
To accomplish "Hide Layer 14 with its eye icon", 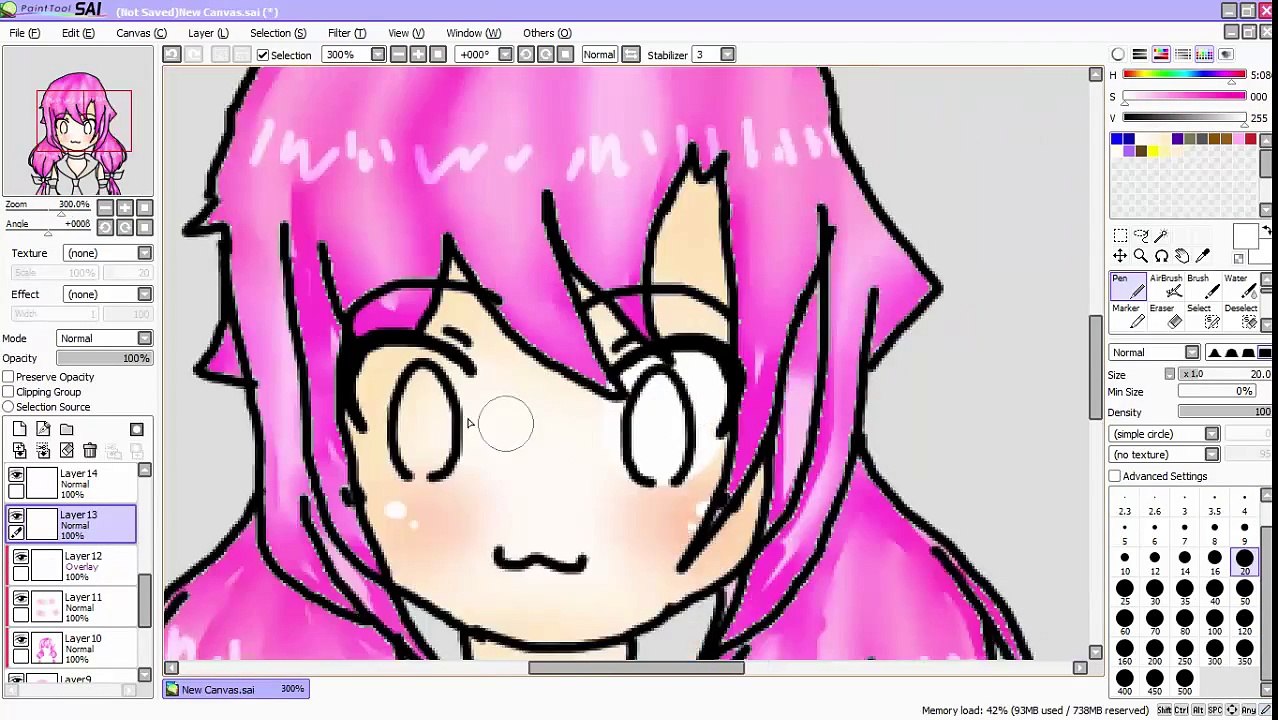I will [16, 476].
